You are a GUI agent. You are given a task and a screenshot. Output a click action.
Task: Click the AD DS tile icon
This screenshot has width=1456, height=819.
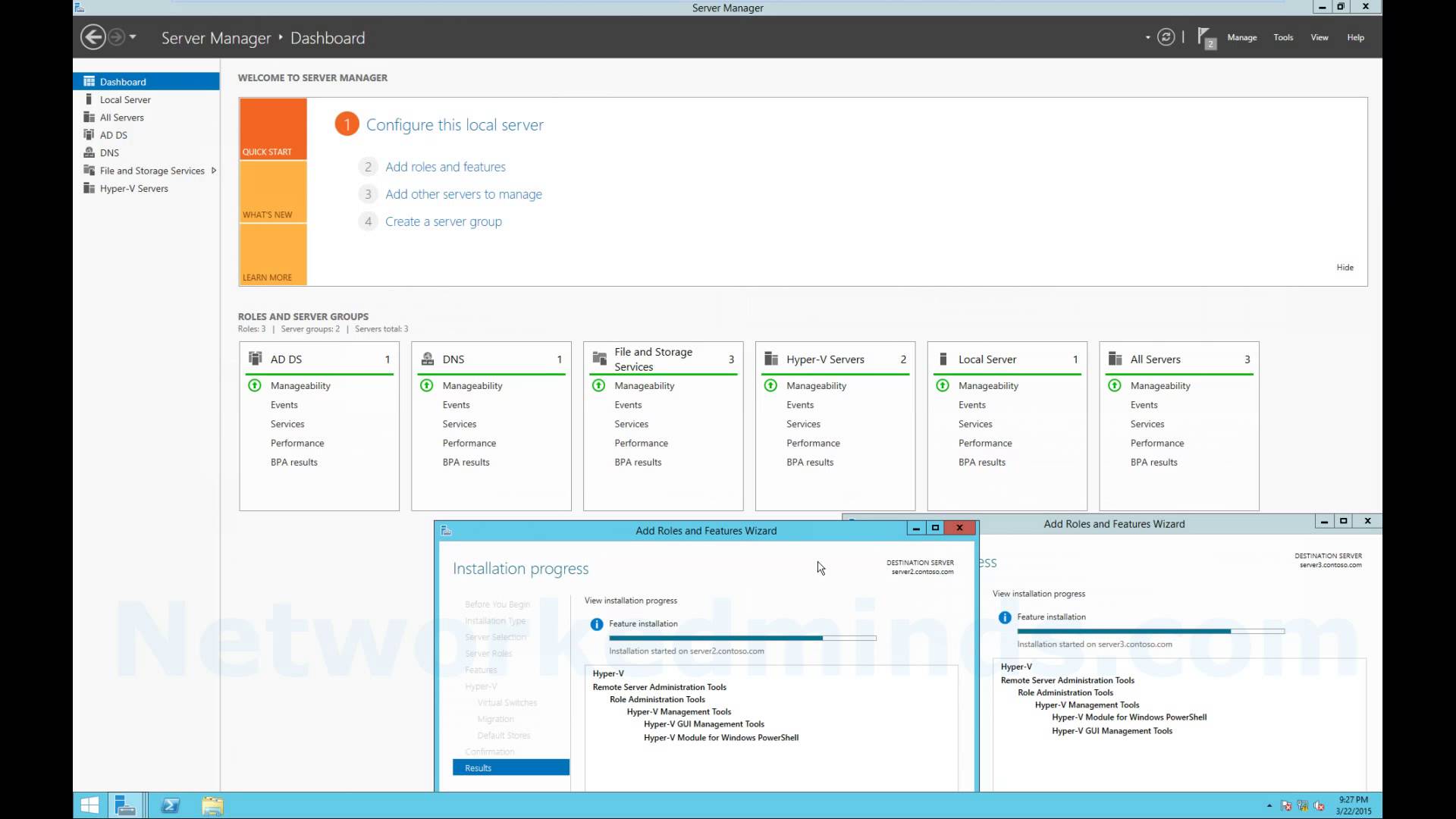(256, 359)
